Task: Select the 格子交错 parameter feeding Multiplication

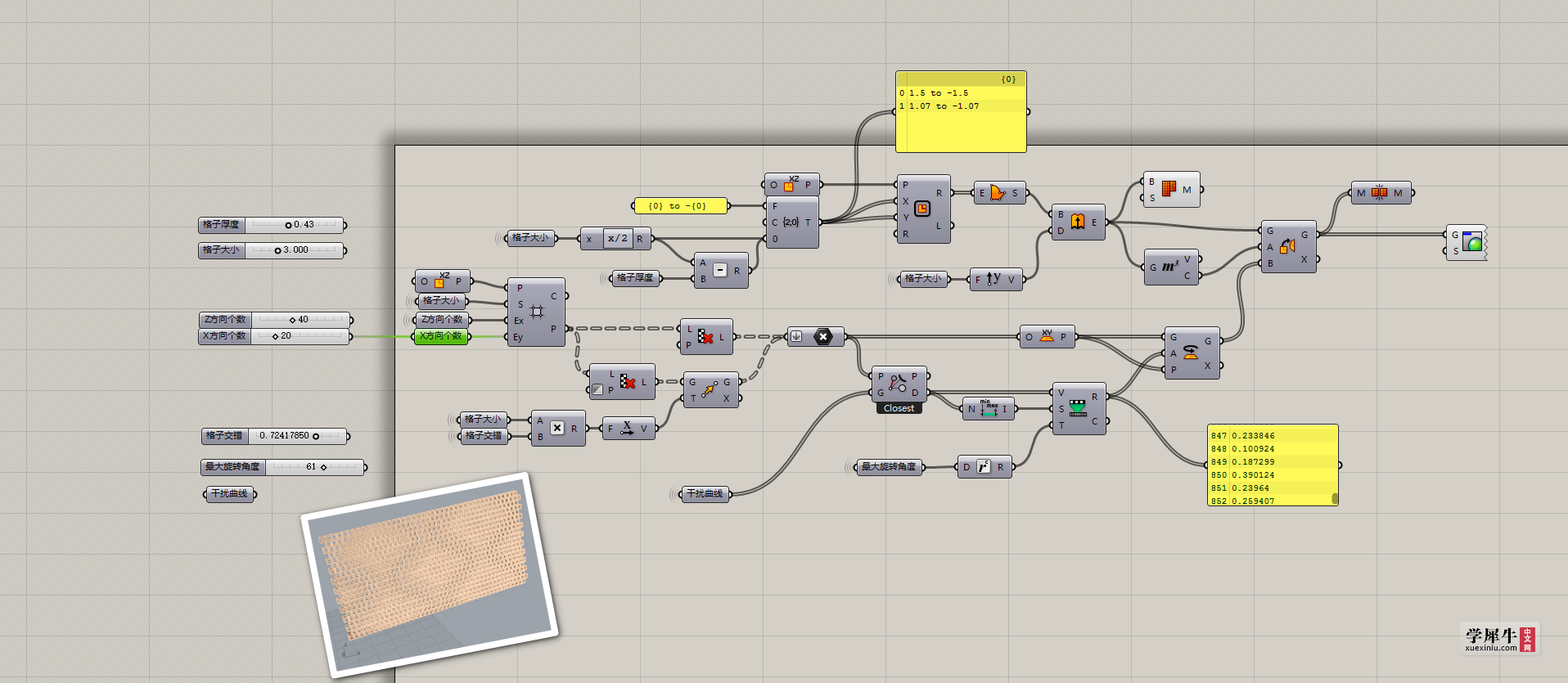Action: (x=484, y=436)
